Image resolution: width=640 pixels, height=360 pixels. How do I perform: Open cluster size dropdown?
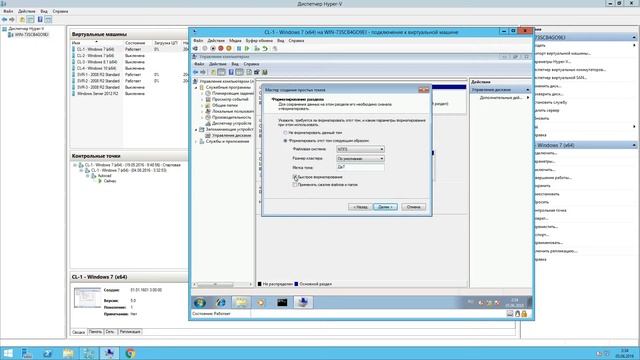pyautogui.click(x=360, y=158)
